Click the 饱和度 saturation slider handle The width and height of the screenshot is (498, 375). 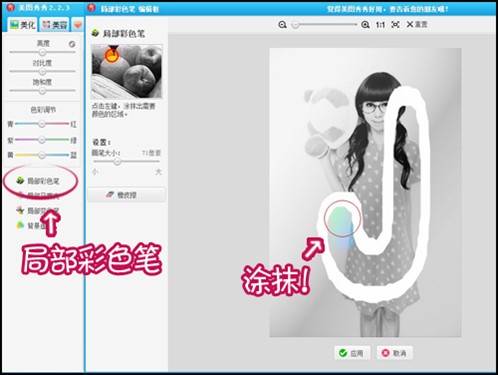click(42, 91)
